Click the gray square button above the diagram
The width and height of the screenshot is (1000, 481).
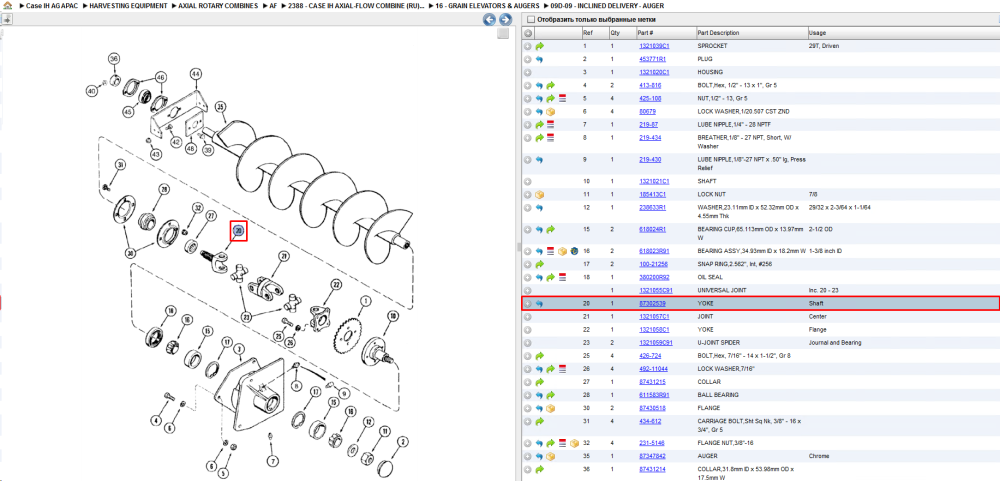coord(503,33)
